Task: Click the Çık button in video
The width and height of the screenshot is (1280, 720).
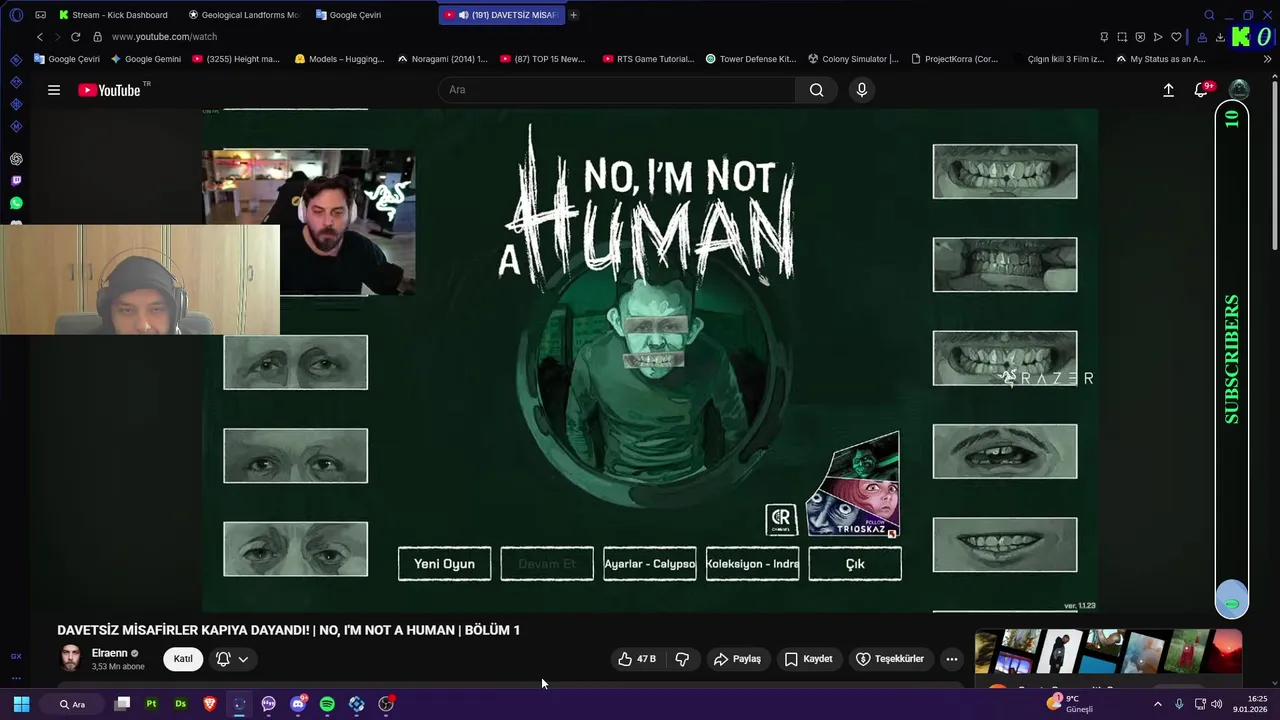Action: [x=855, y=564]
